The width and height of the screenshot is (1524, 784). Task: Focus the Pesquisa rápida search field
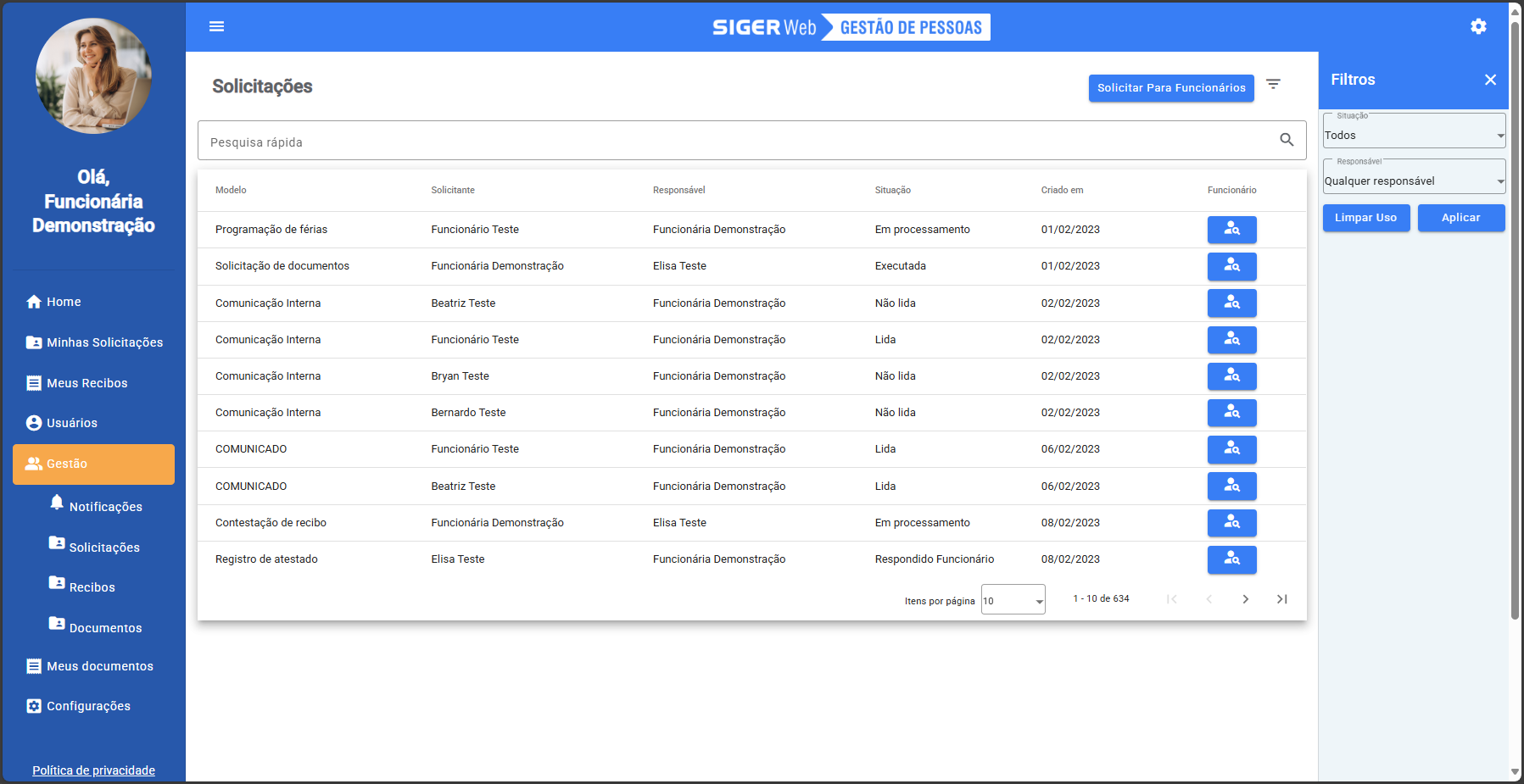pyautogui.click(x=738, y=142)
